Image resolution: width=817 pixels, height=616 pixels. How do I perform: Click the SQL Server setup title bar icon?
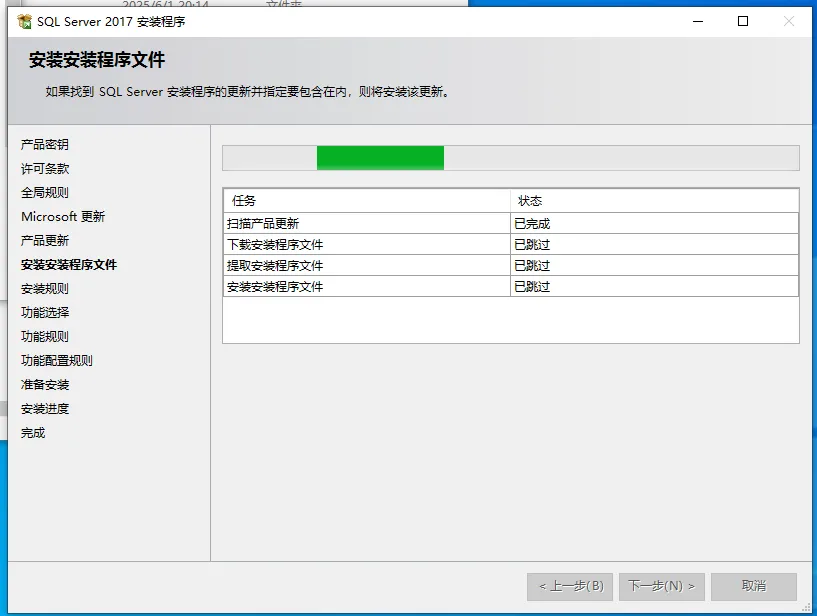coord(24,21)
